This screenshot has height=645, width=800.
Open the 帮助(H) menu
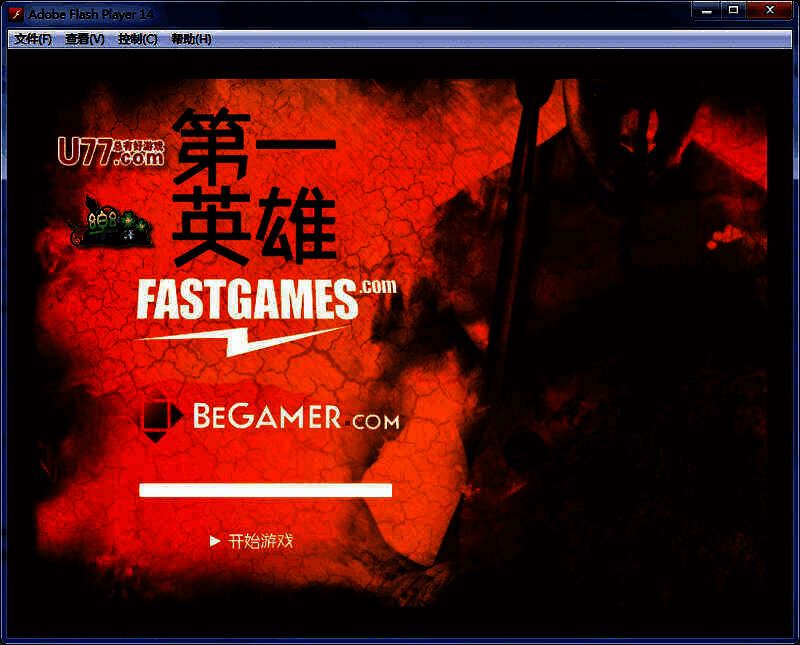pos(191,39)
